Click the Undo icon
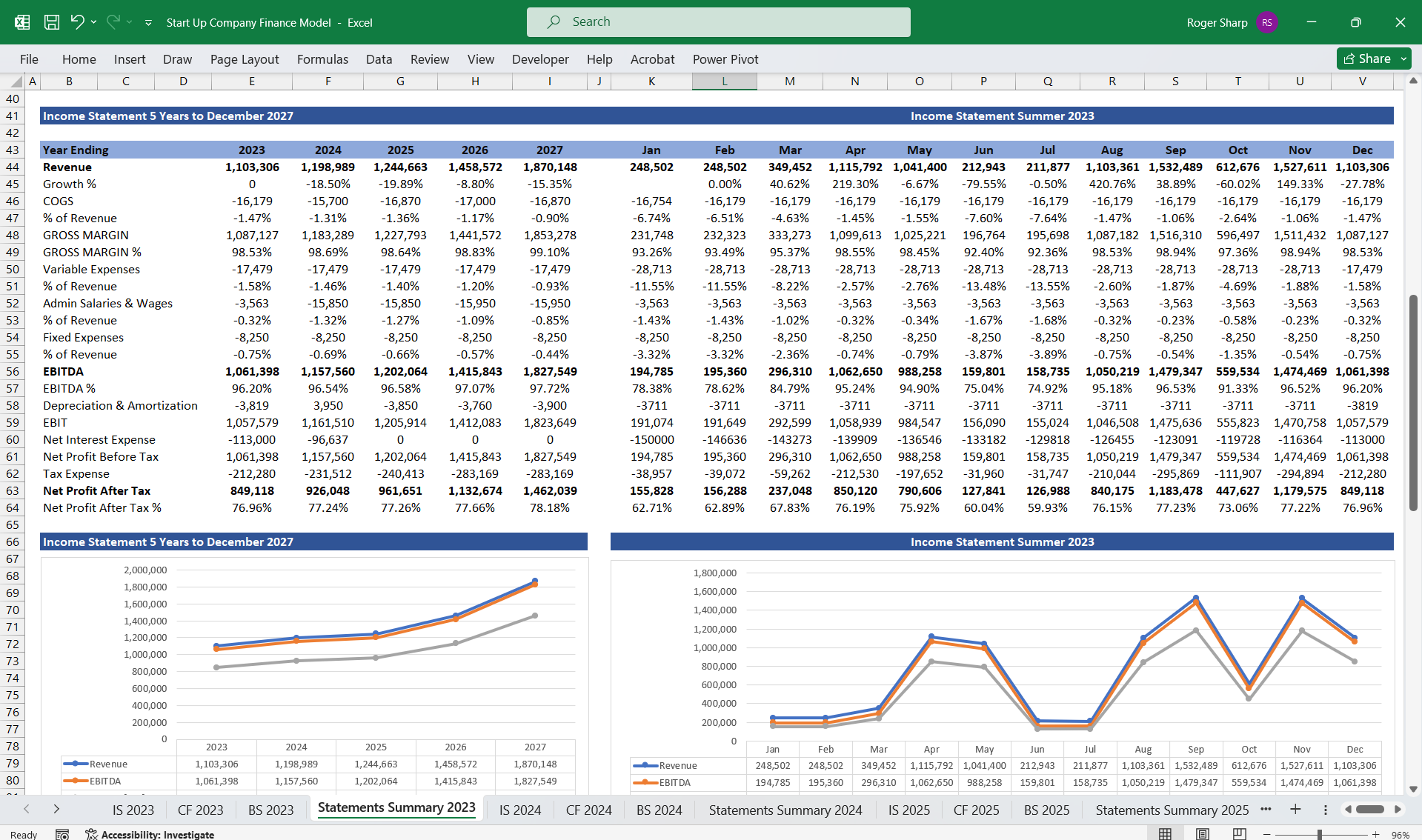The width and height of the screenshot is (1422, 840). pos(79,22)
